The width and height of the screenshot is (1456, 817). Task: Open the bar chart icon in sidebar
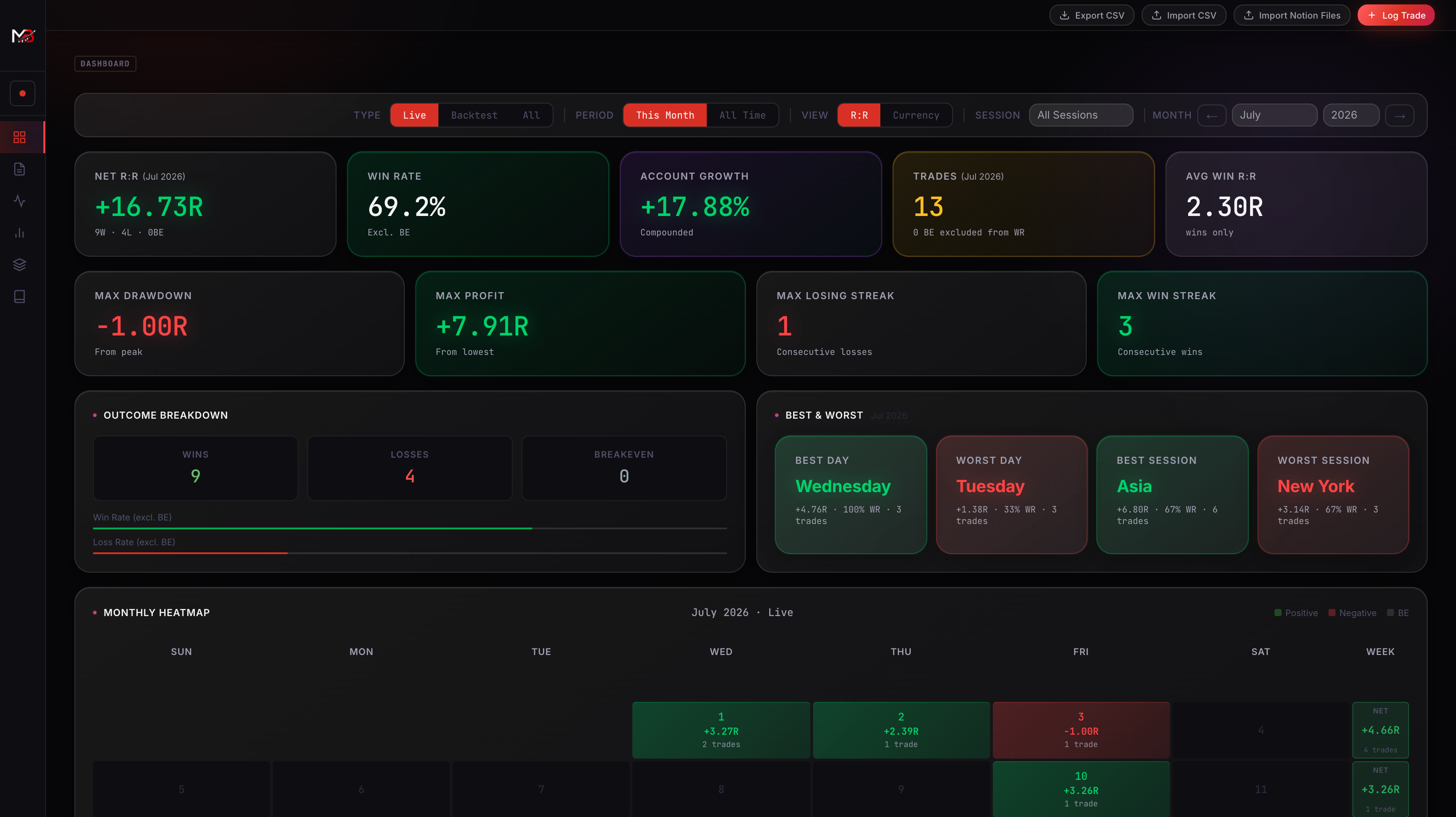pos(20,233)
